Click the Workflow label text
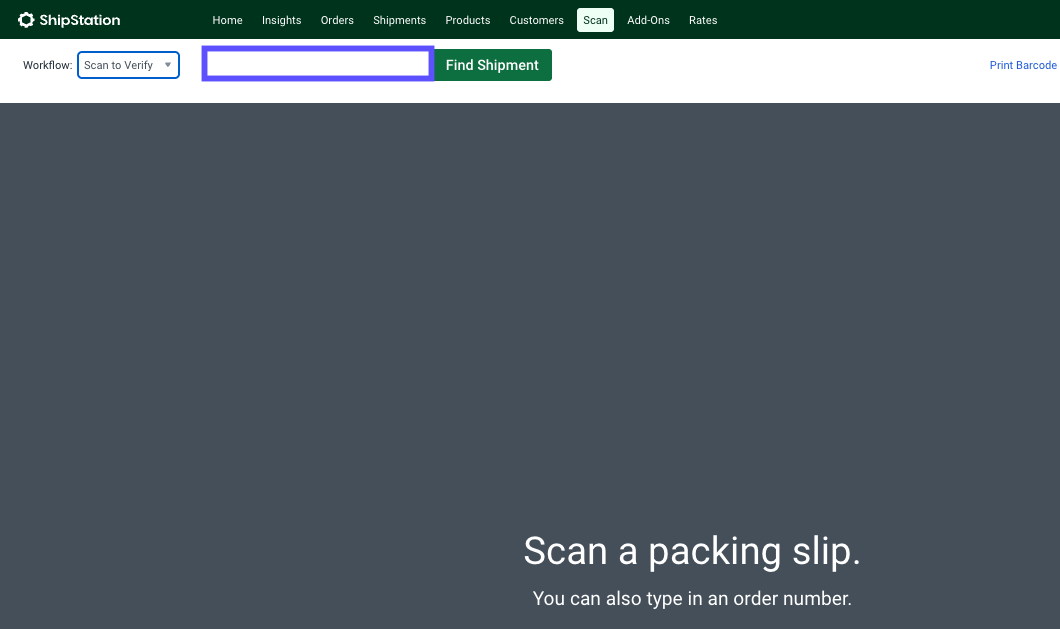This screenshot has height=629, width=1060. click(47, 65)
